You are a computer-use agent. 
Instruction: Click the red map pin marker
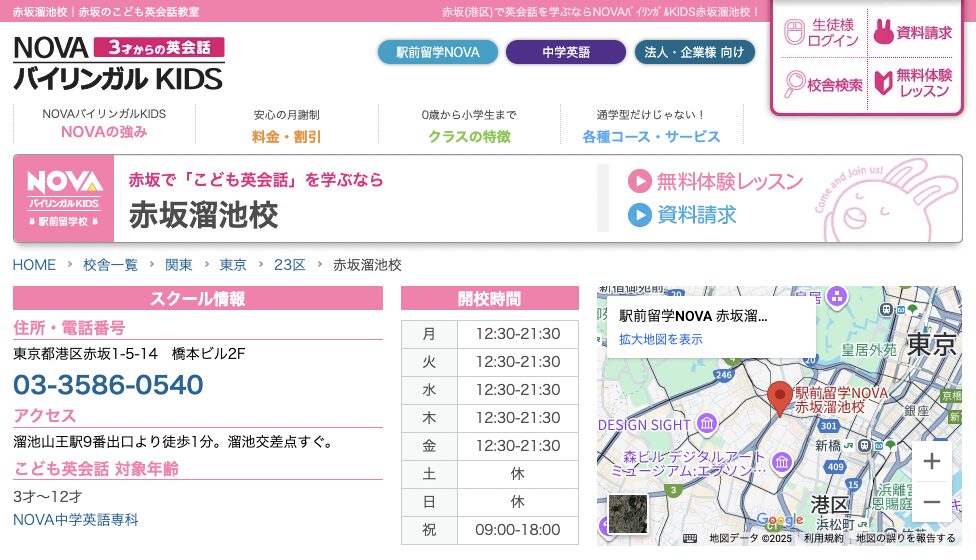click(779, 399)
